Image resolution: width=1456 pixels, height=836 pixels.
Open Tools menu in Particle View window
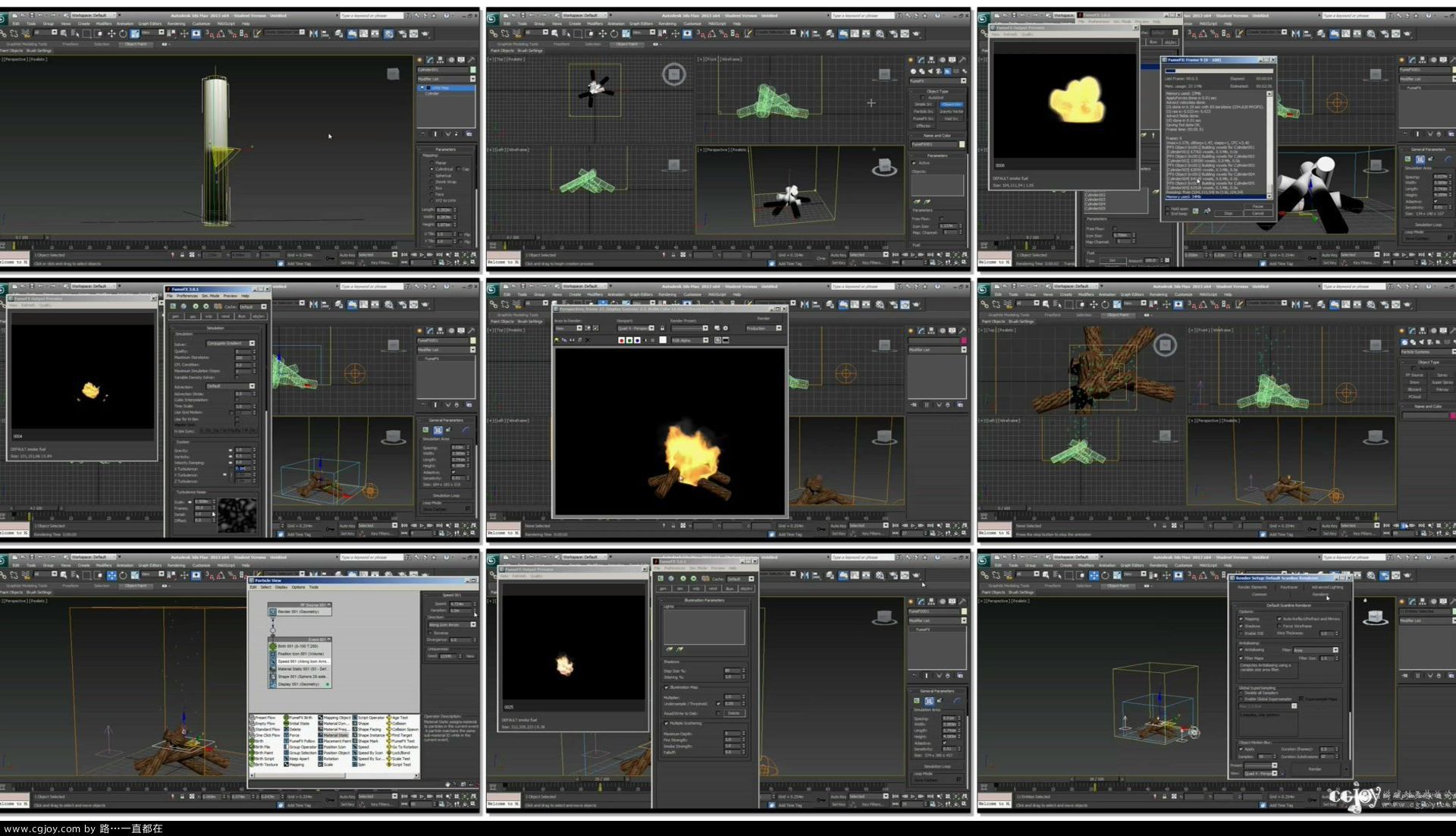(314, 586)
